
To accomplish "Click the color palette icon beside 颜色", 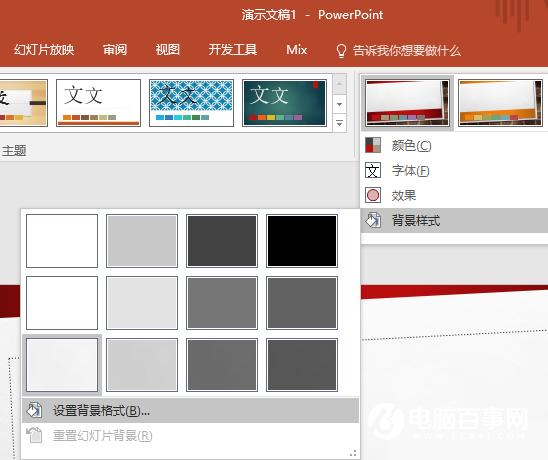I will [373, 145].
